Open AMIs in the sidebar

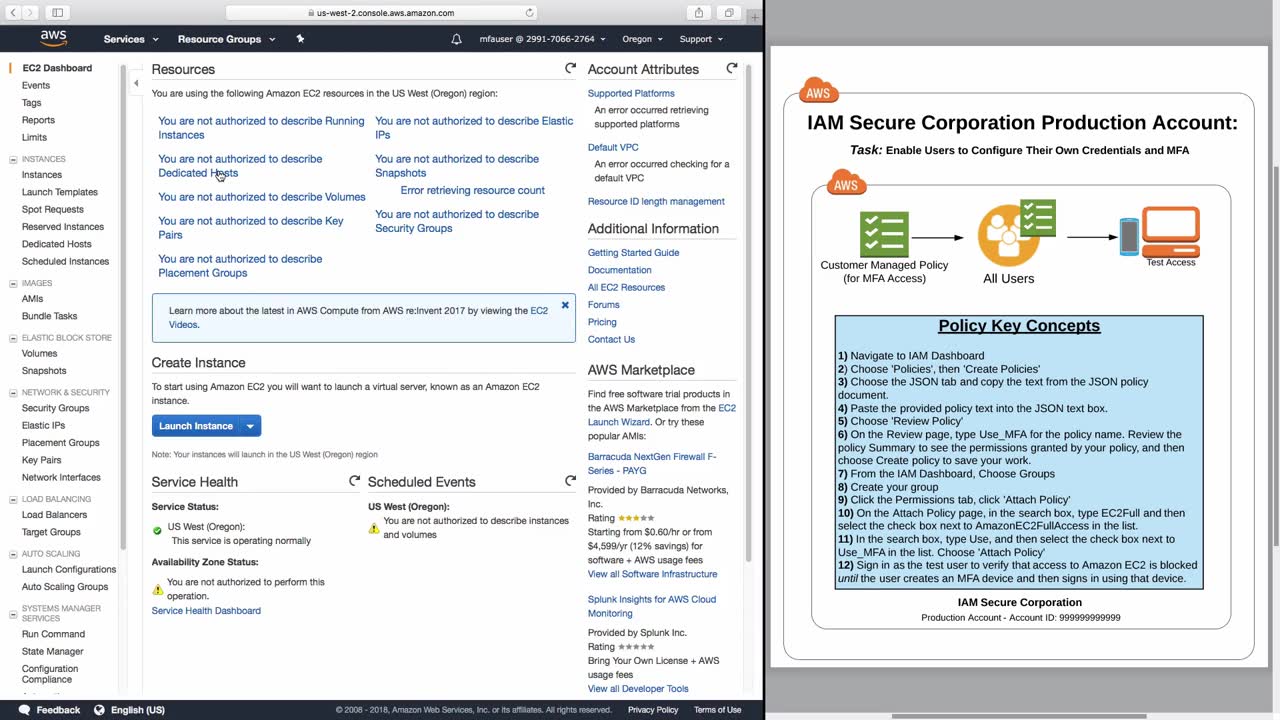[33, 299]
